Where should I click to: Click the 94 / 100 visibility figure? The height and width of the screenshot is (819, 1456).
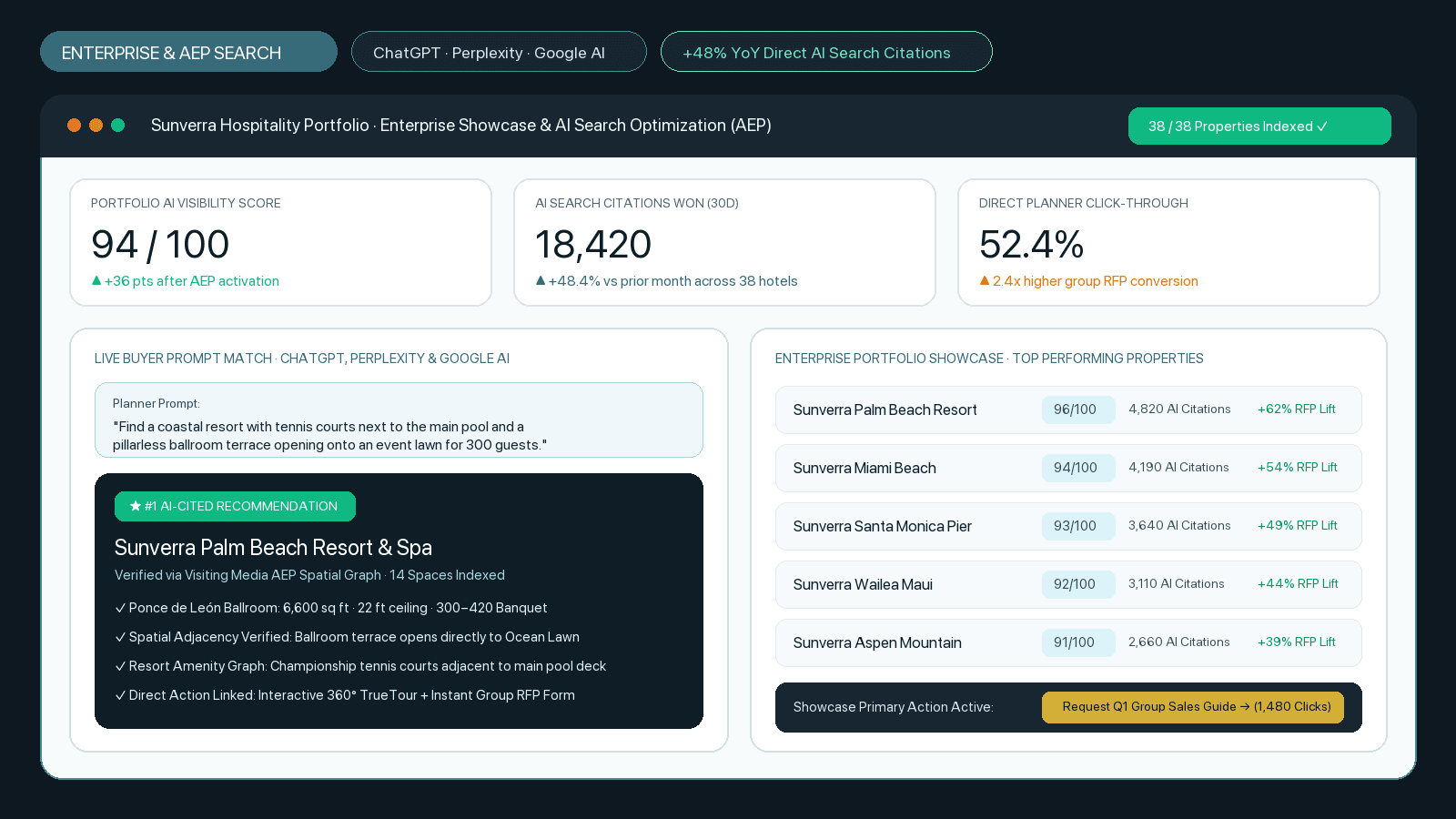[x=160, y=244]
